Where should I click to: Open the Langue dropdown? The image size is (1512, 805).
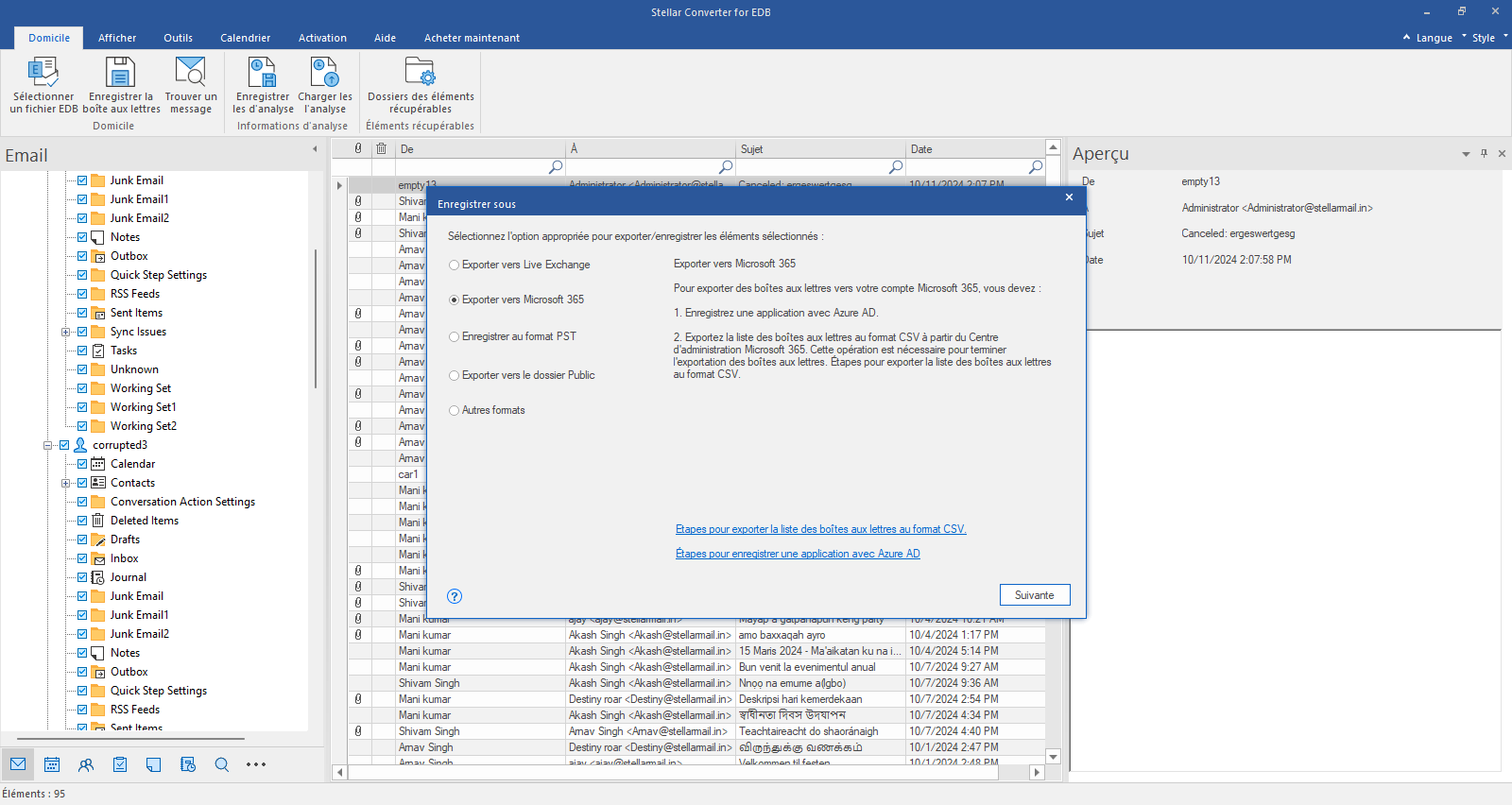pyautogui.click(x=1434, y=38)
